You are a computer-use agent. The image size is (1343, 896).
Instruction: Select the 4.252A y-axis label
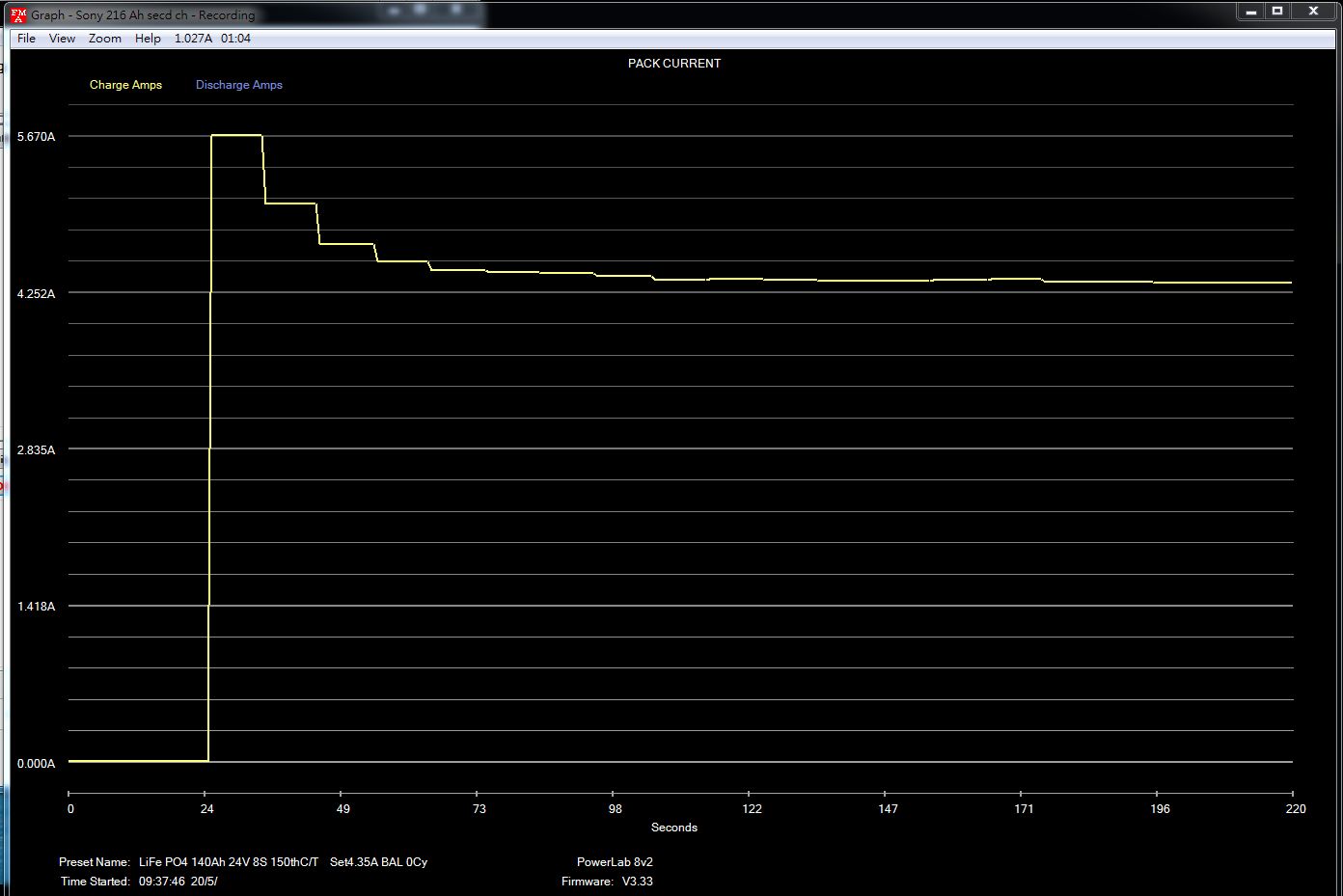point(36,293)
